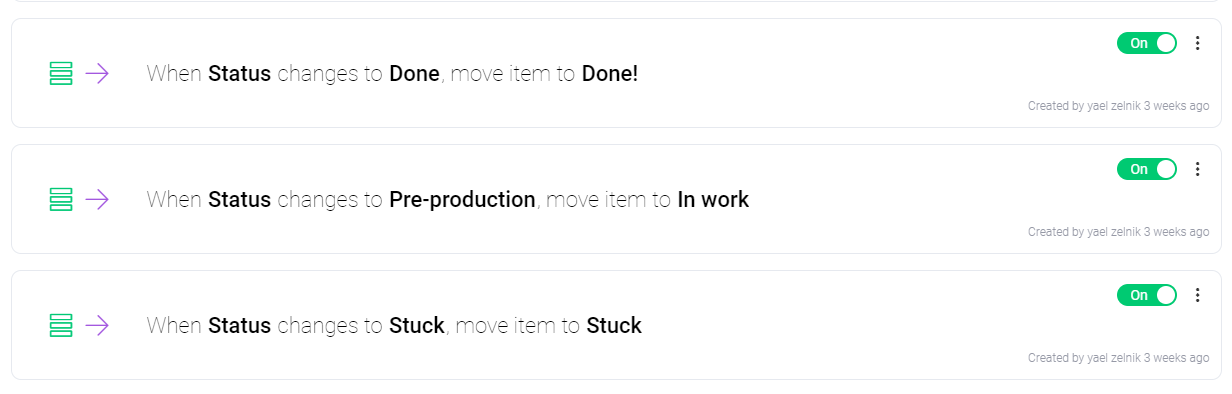The height and width of the screenshot is (394, 1232).
Task: Click the green group icon in the Done! automation
Action: tap(61, 73)
